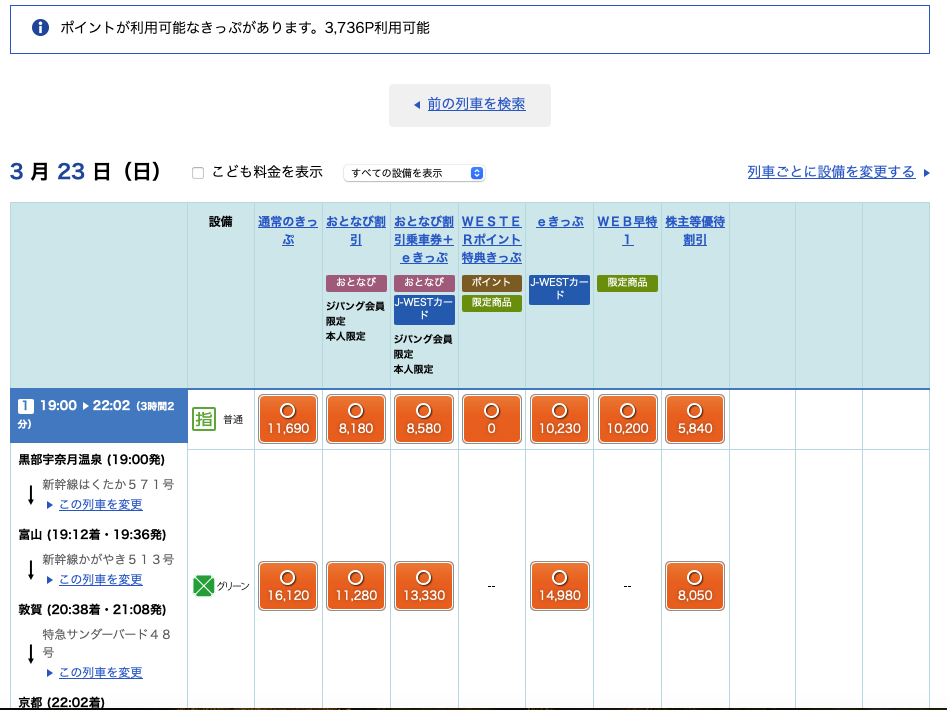This screenshot has height=710, width=947.
Task: Select the 11,690 yen regular ticket fare
Action: [x=288, y=419]
